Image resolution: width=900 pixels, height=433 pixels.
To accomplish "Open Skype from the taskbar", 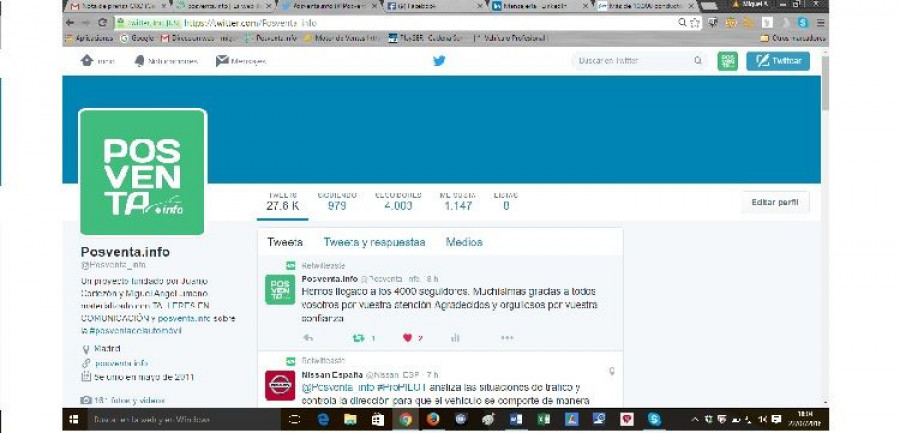I will coord(654,419).
